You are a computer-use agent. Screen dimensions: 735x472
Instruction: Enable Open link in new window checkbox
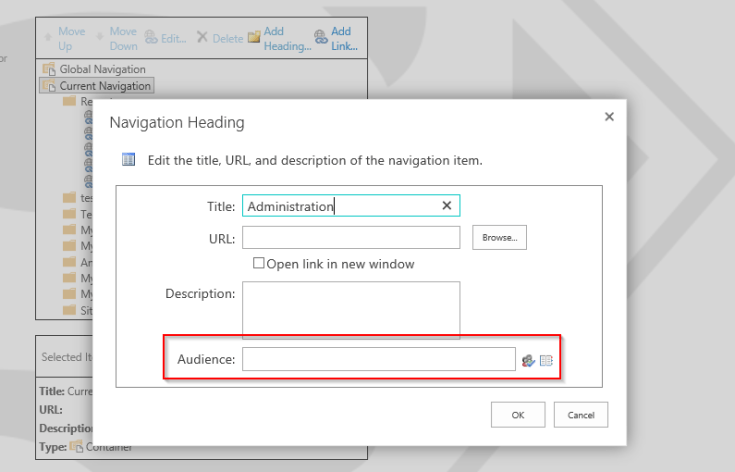click(x=258, y=264)
